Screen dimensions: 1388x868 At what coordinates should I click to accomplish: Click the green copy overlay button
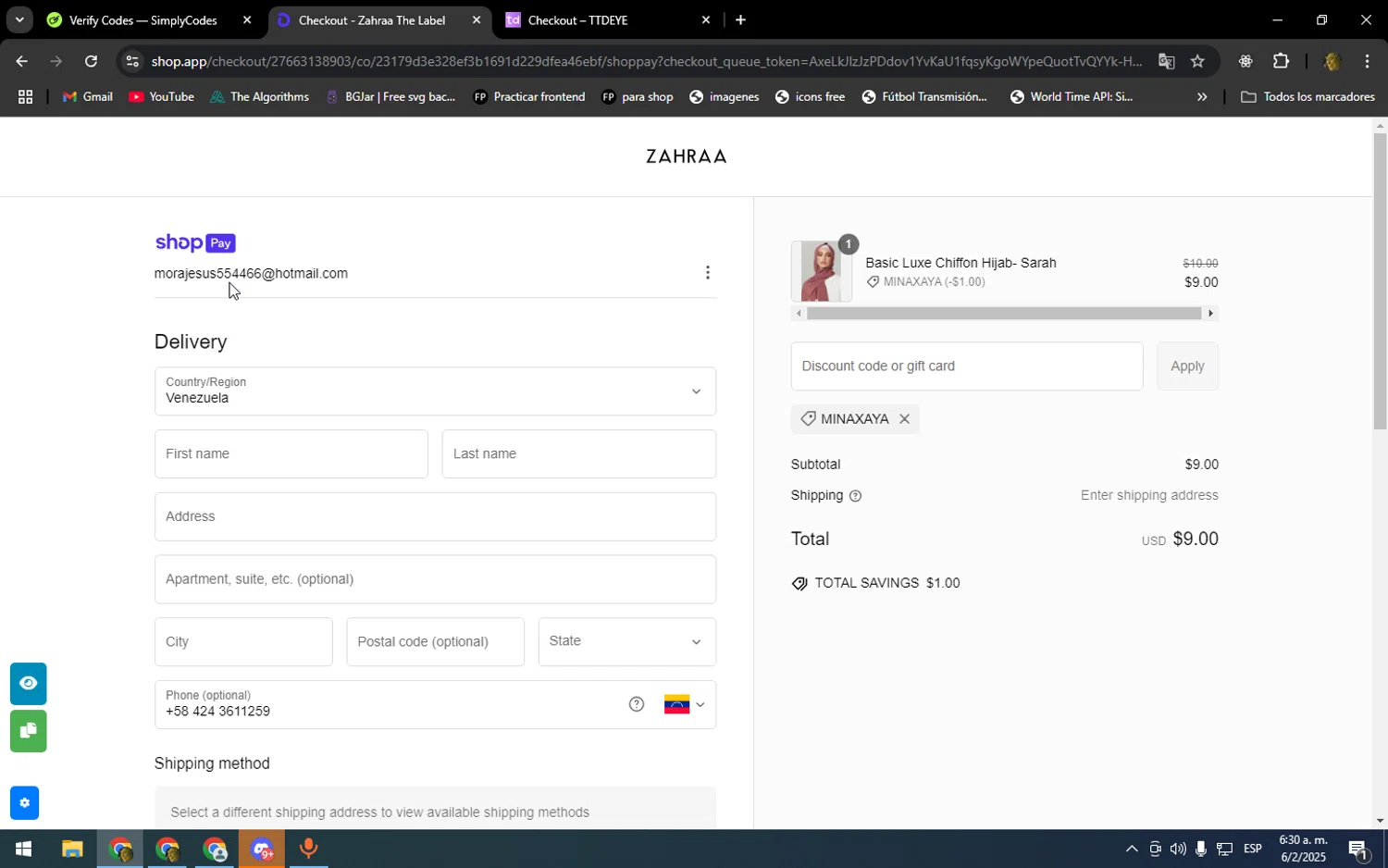[29, 731]
